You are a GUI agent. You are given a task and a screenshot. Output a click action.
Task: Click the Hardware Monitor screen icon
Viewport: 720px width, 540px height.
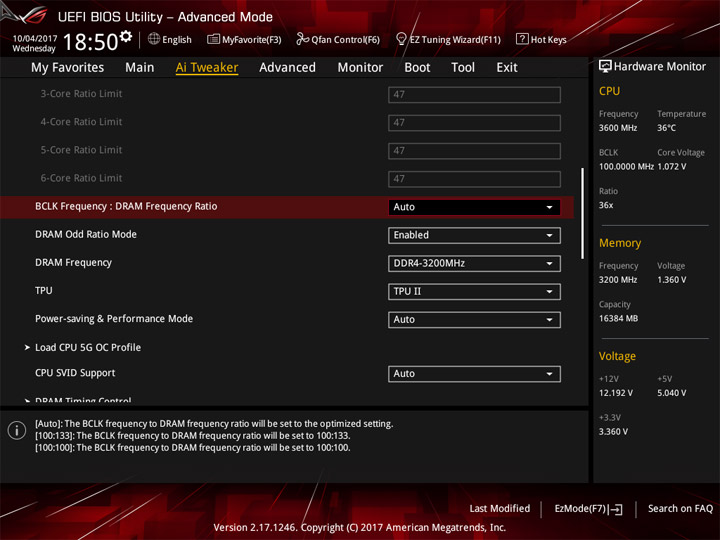point(605,67)
